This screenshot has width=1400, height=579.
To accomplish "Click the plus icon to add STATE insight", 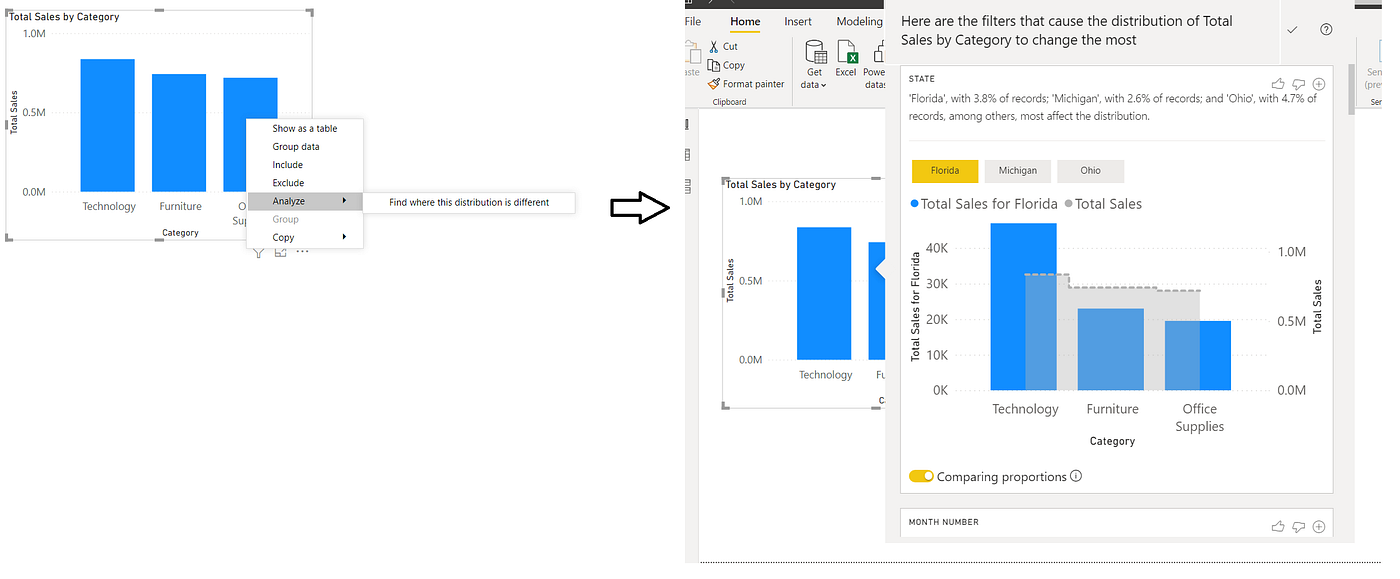I will click(x=1319, y=84).
